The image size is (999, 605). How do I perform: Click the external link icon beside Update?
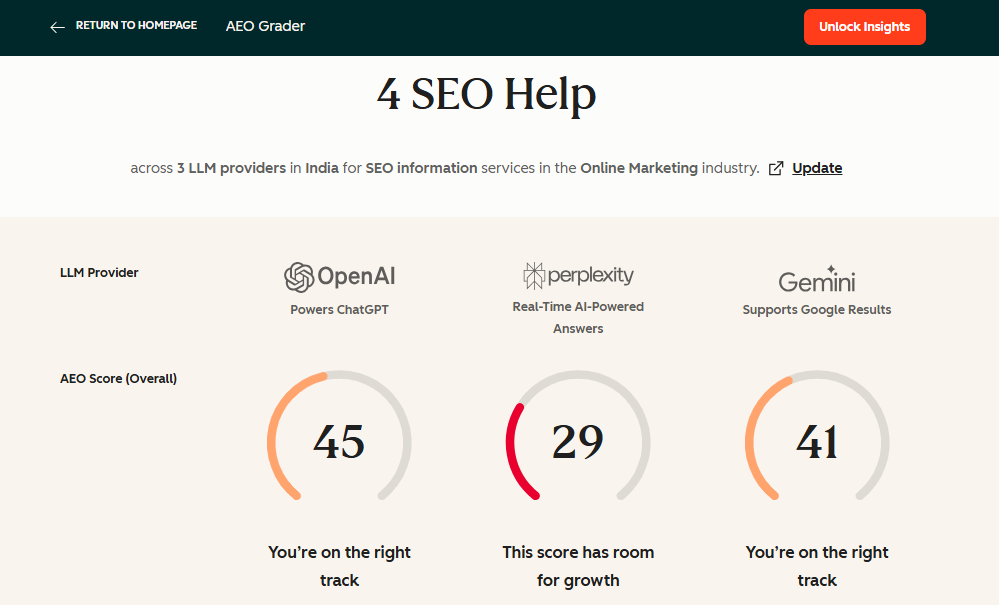pos(775,168)
